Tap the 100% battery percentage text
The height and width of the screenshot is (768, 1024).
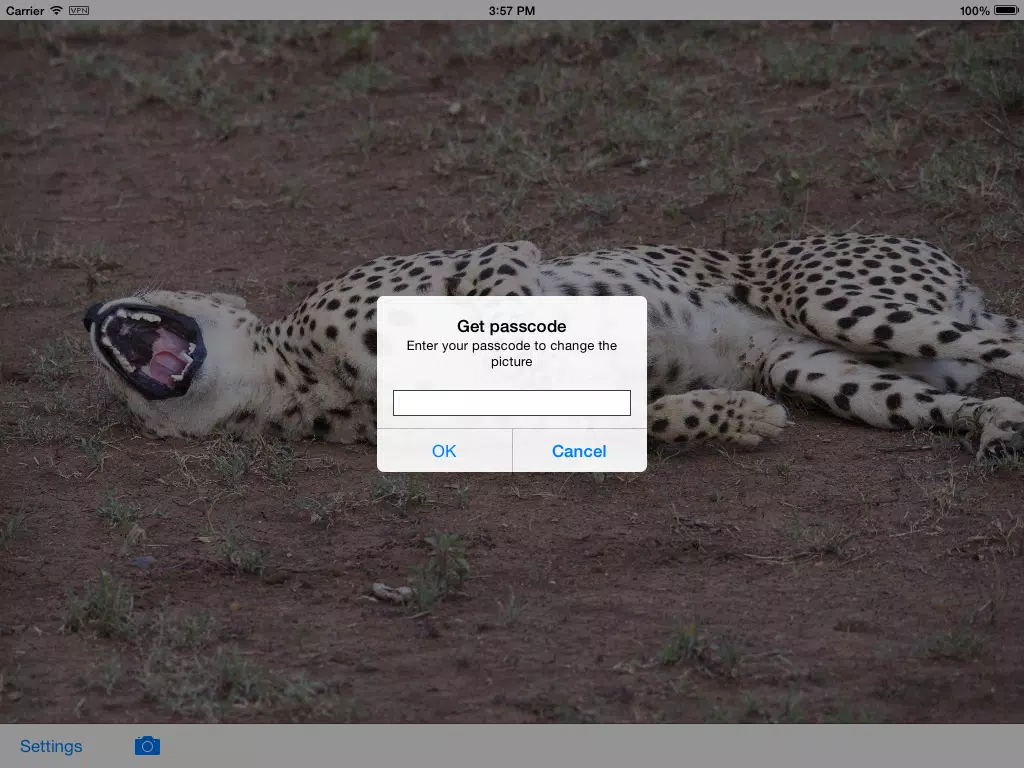[x=974, y=10]
